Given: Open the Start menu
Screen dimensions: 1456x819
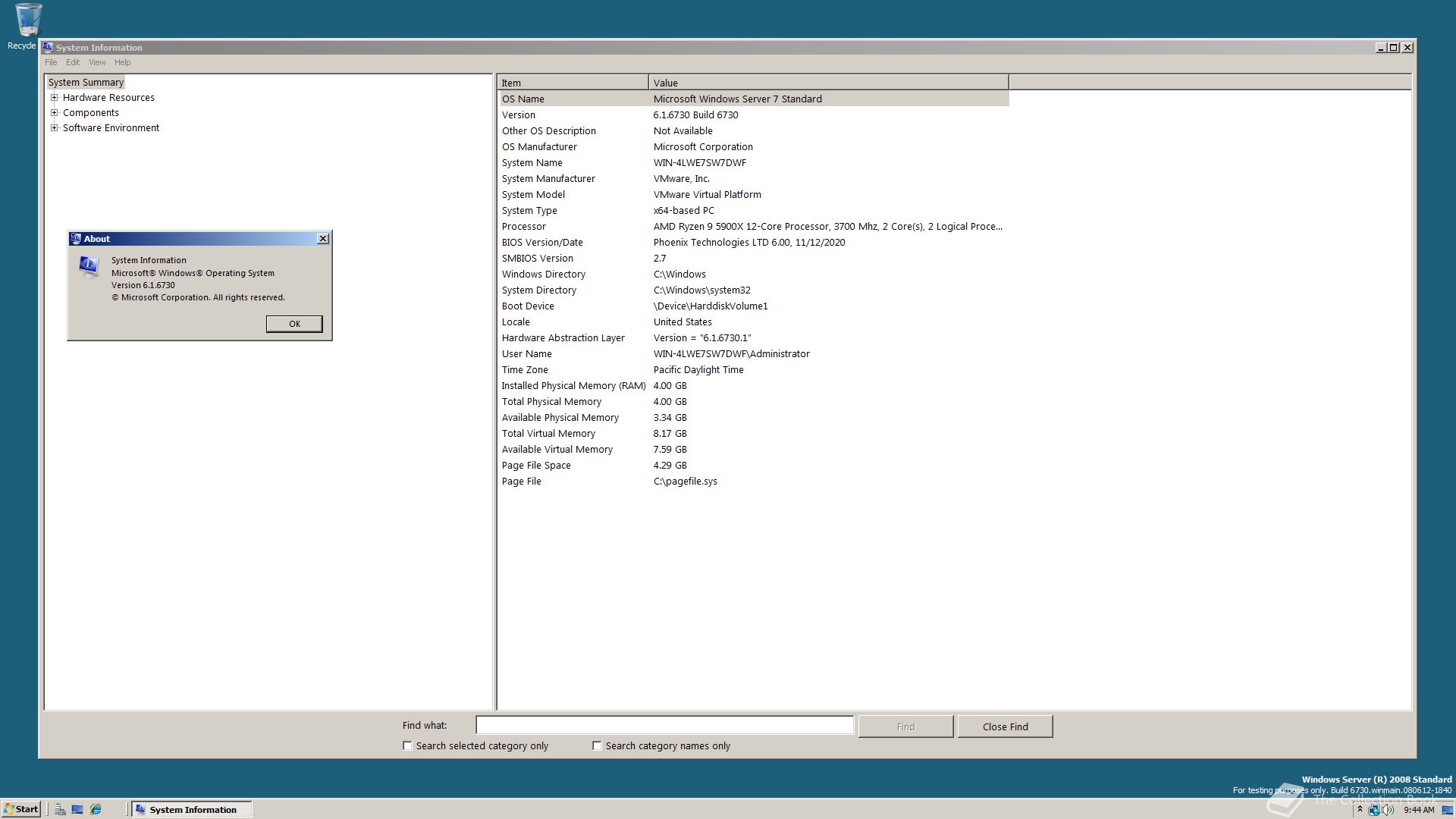Looking at the screenshot, I should coord(21,809).
